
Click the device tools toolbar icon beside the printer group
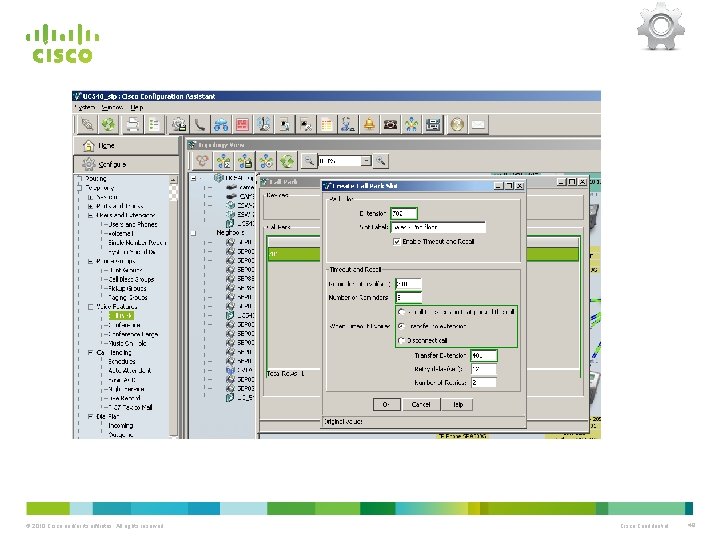[x=179, y=124]
